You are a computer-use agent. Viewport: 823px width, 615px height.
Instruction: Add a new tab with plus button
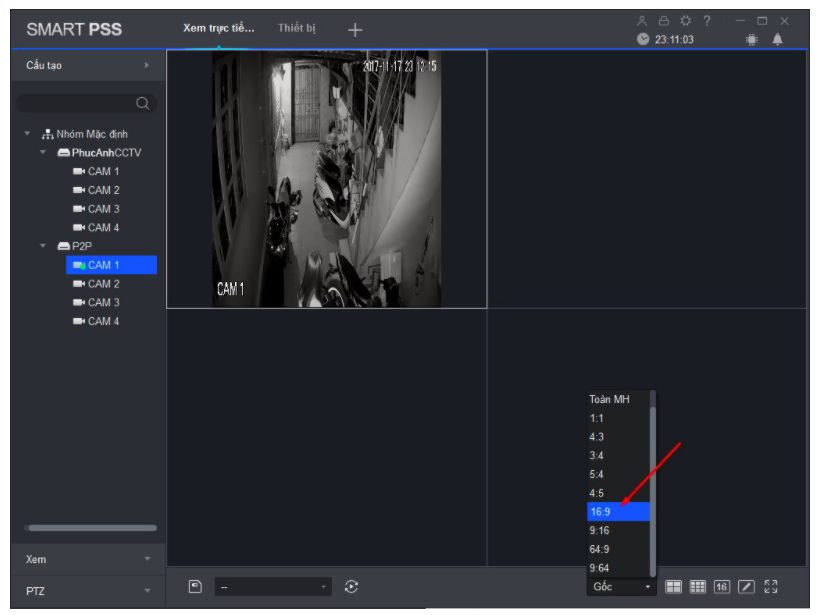354,30
